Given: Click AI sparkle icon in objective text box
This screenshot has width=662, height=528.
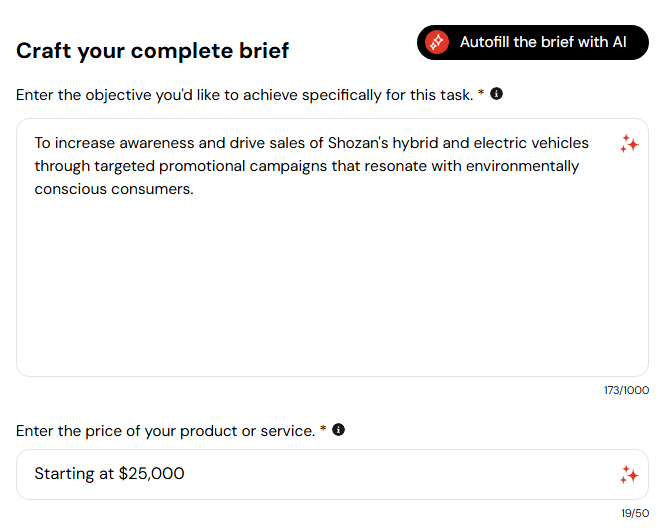Looking at the screenshot, I should [x=629, y=144].
